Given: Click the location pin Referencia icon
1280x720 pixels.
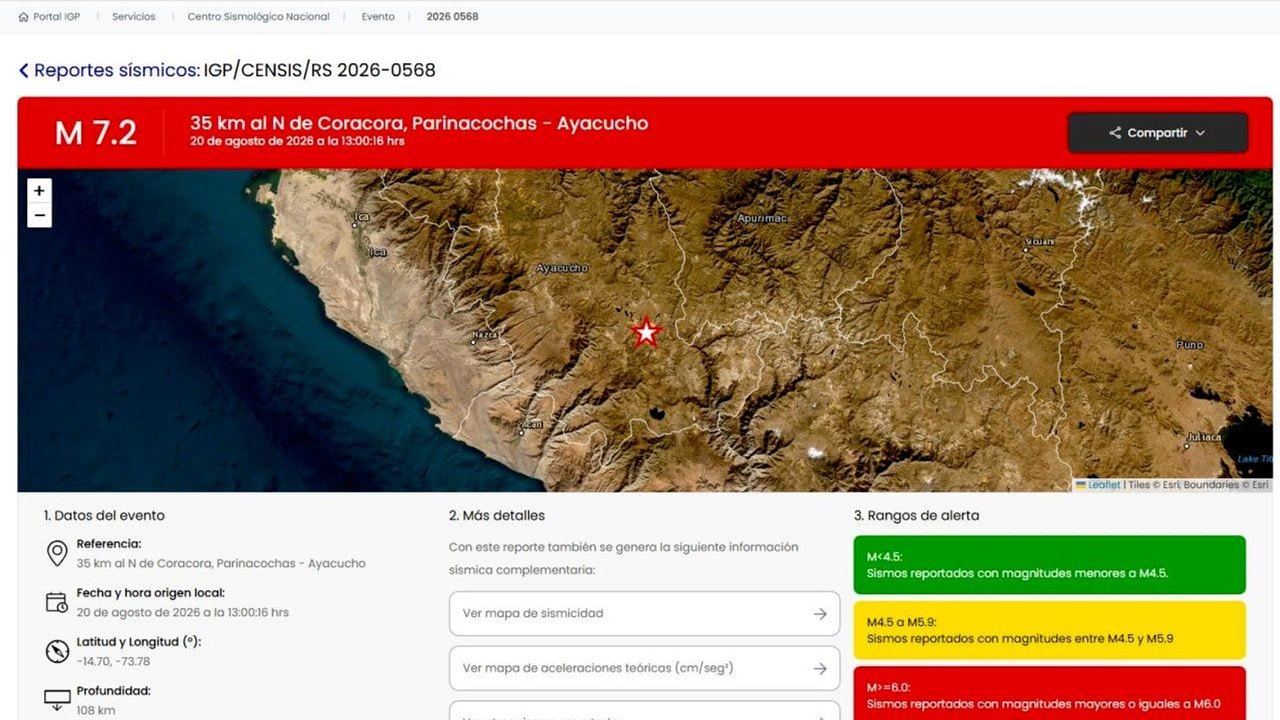Looking at the screenshot, I should coord(57,553).
